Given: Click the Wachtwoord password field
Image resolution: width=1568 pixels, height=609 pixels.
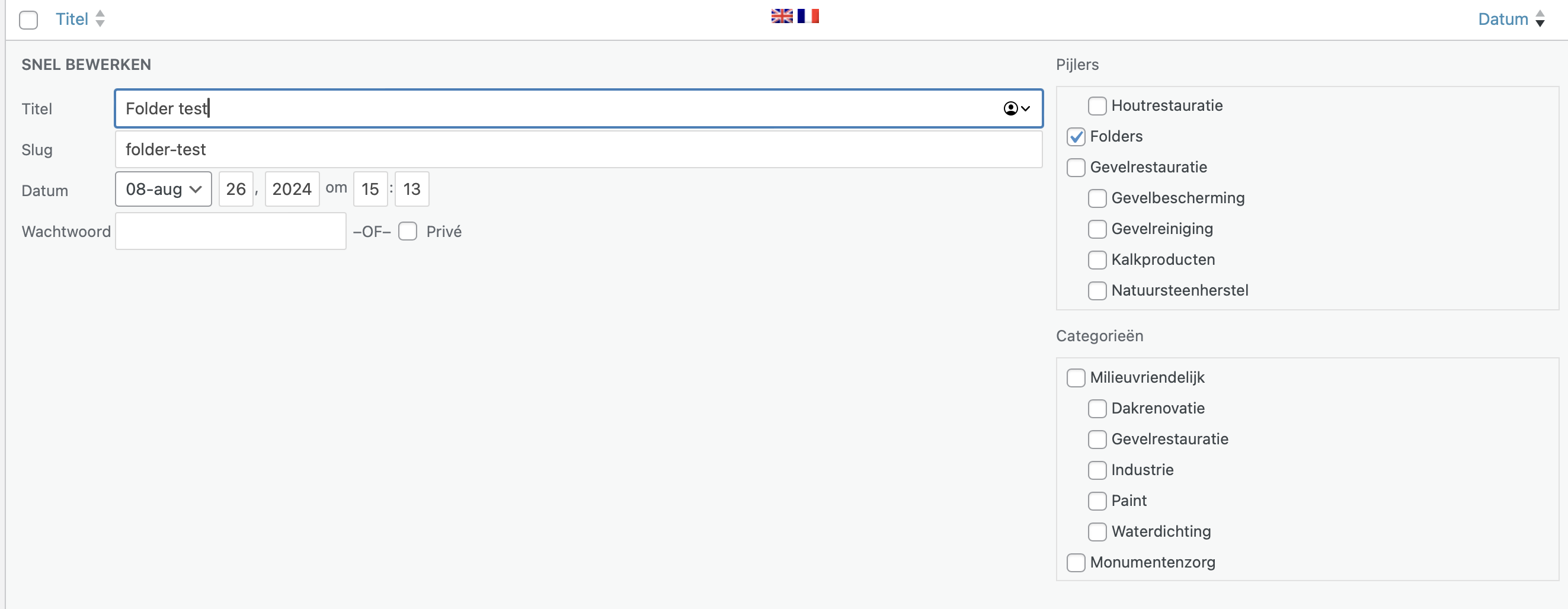Looking at the screenshot, I should pyautogui.click(x=231, y=231).
